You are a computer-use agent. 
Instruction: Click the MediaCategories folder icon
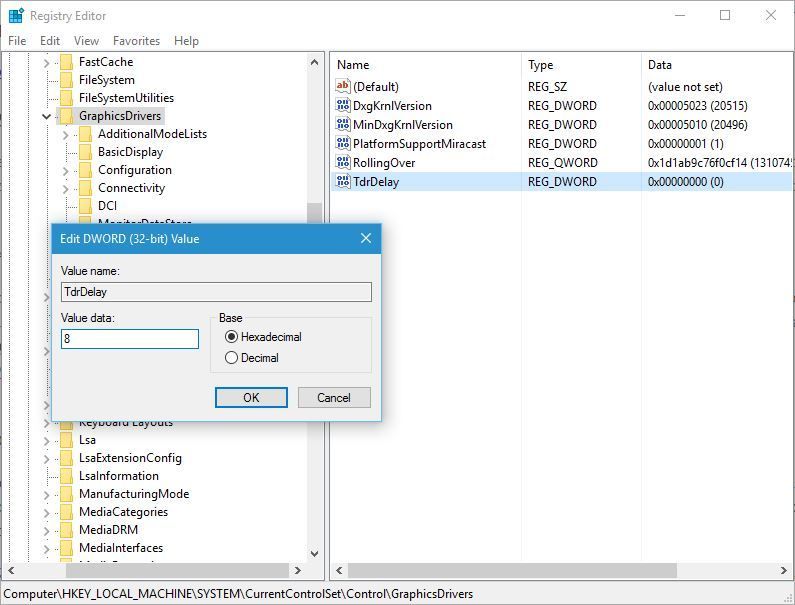tap(66, 512)
